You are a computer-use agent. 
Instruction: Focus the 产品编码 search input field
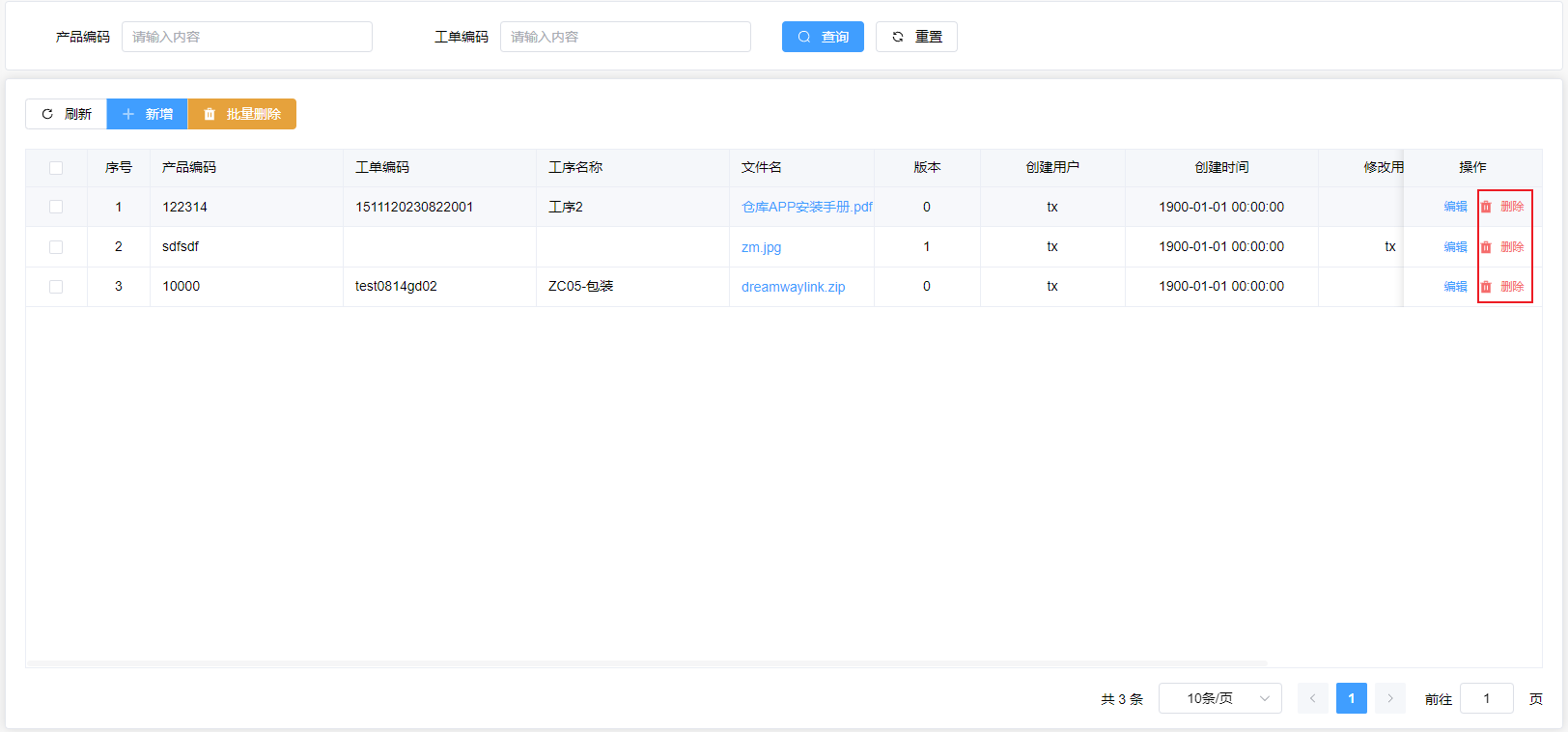(246, 37)
